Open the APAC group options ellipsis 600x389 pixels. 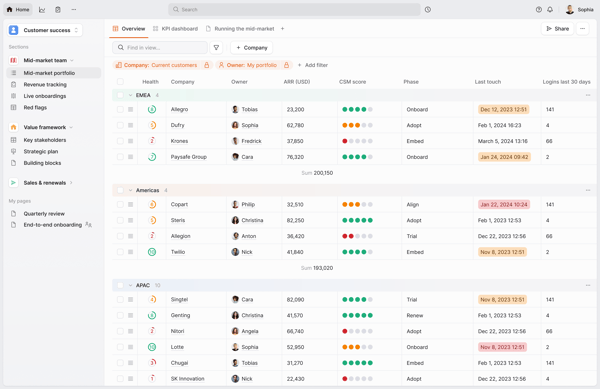(x=588, y=285)
